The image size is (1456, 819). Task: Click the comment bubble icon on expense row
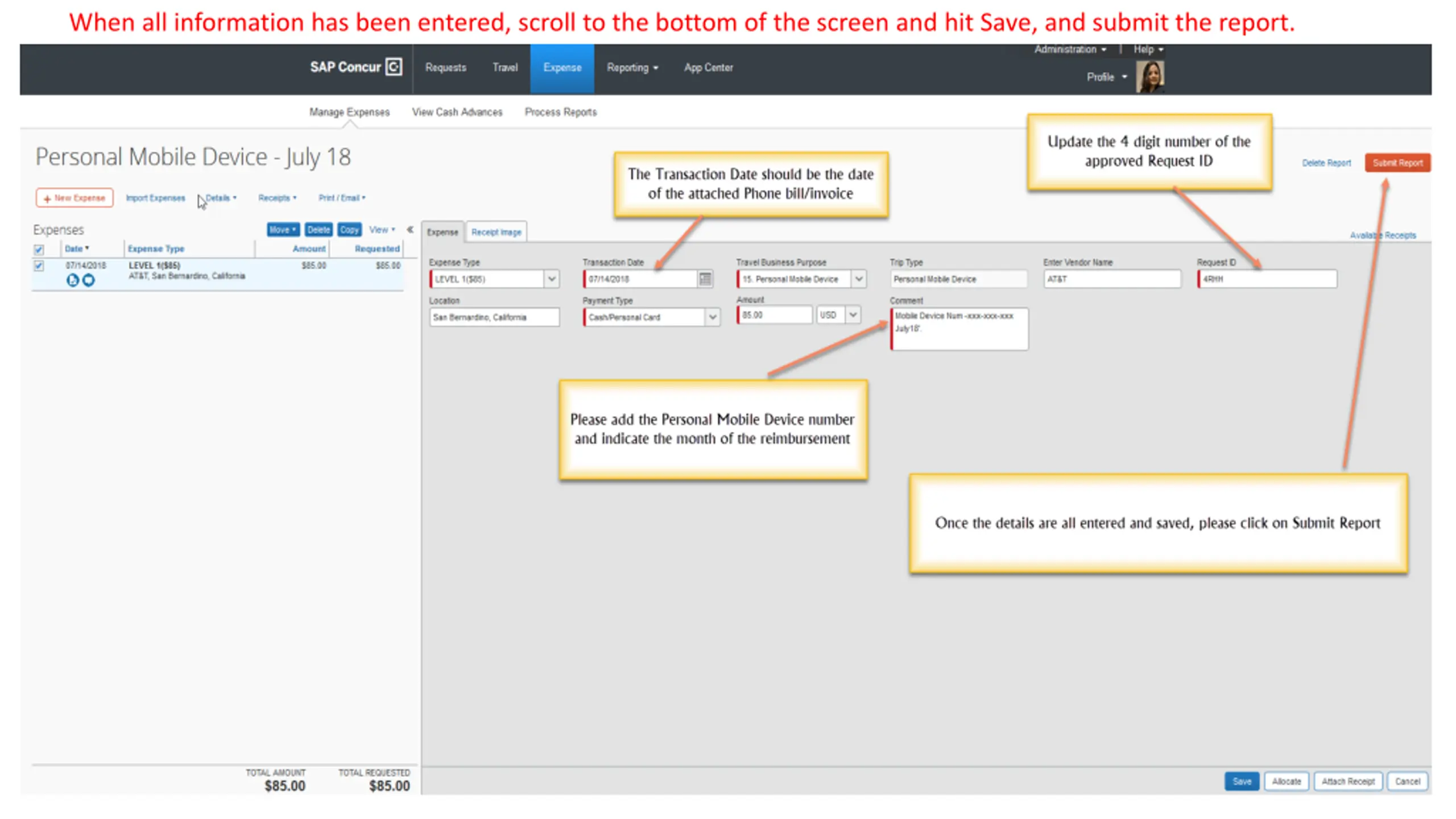[89, 280]
